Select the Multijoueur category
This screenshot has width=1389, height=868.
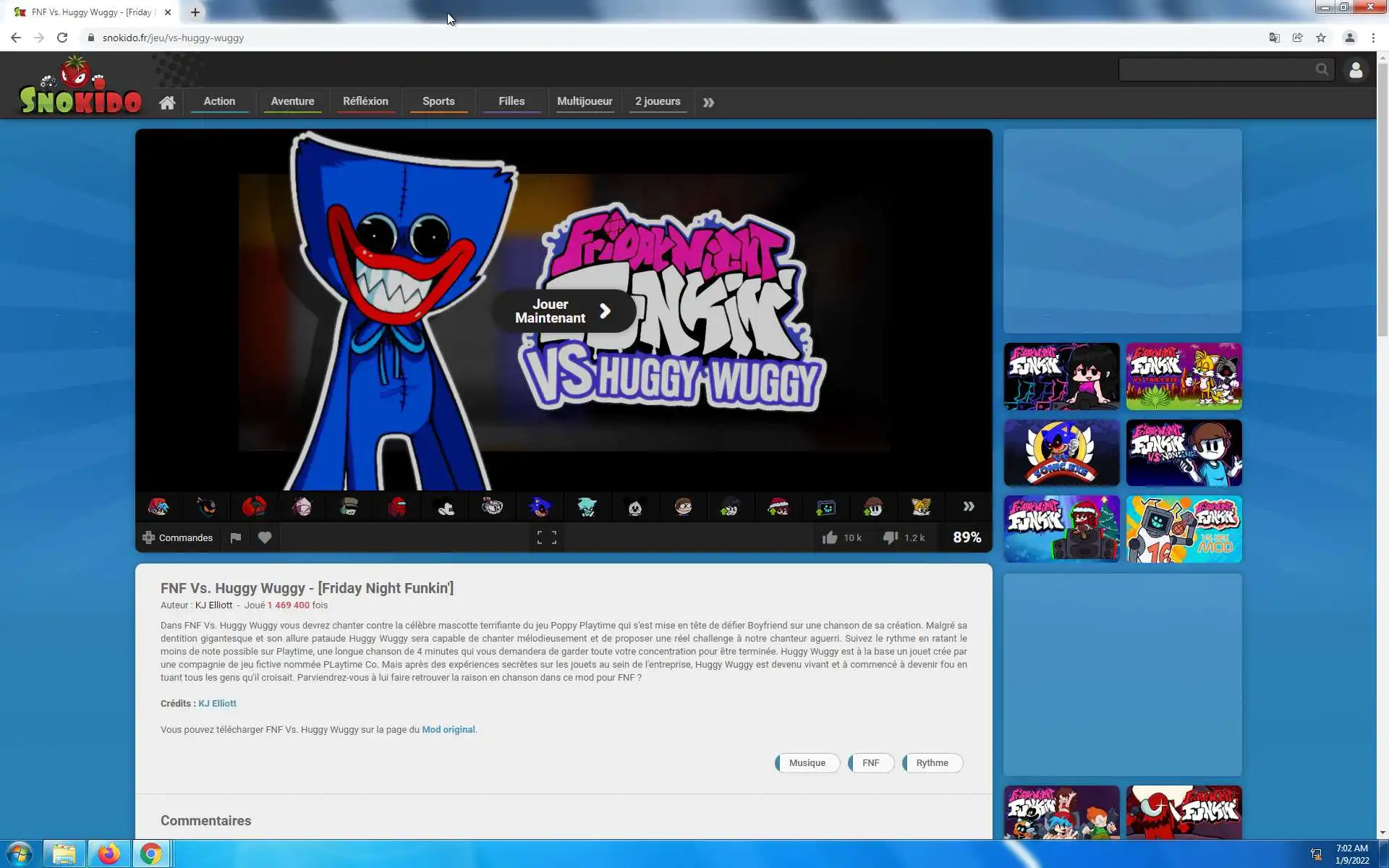coord(585,101)
